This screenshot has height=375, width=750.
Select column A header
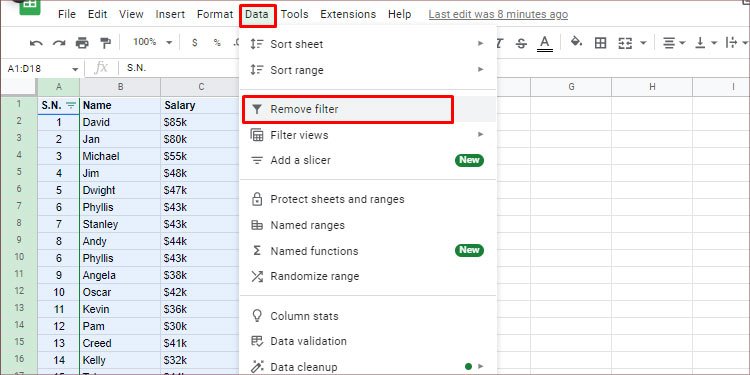click(x=58, y=87)
